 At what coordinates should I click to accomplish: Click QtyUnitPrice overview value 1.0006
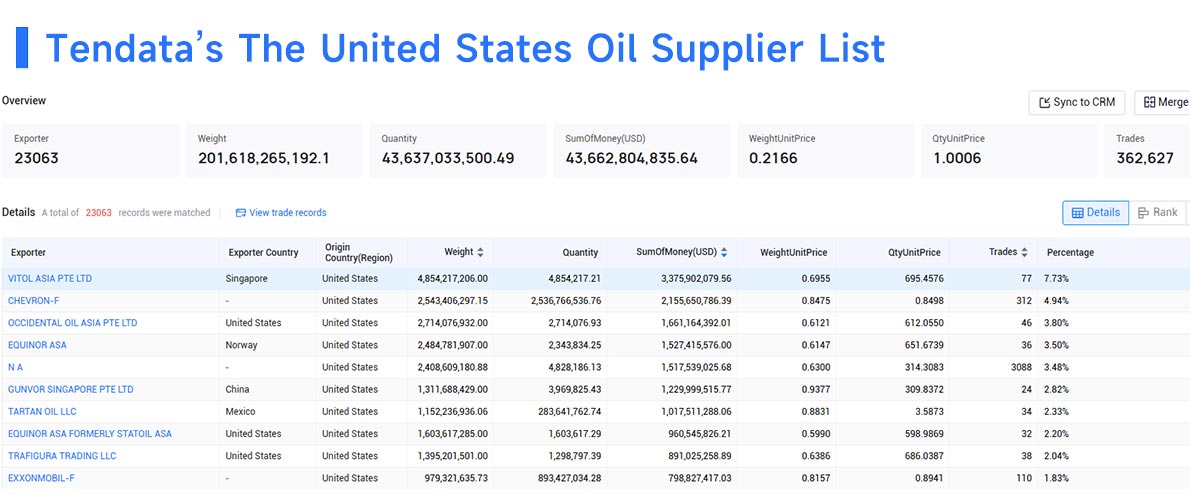[x=957, y=159]
